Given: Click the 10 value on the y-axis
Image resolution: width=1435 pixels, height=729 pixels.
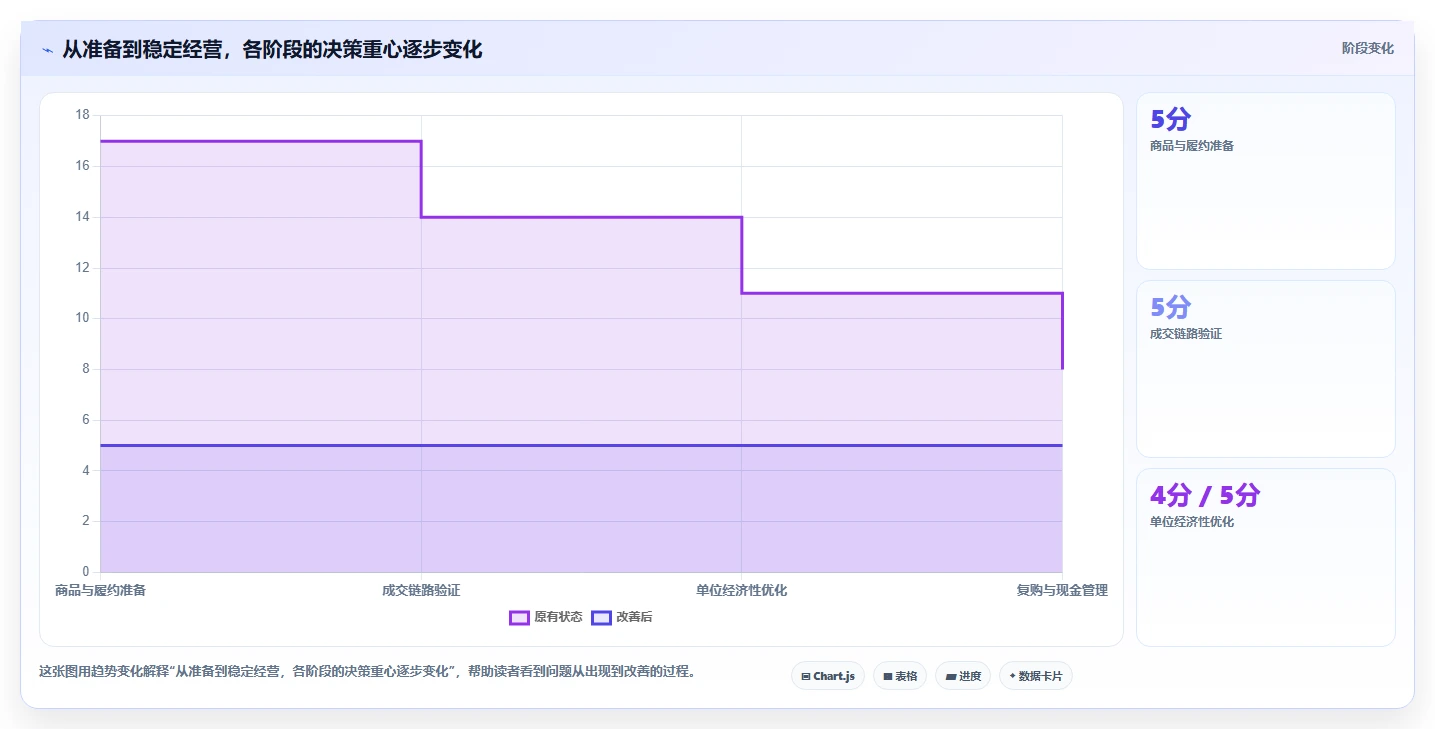Looking at the screenshot, I should pos(82,318).
